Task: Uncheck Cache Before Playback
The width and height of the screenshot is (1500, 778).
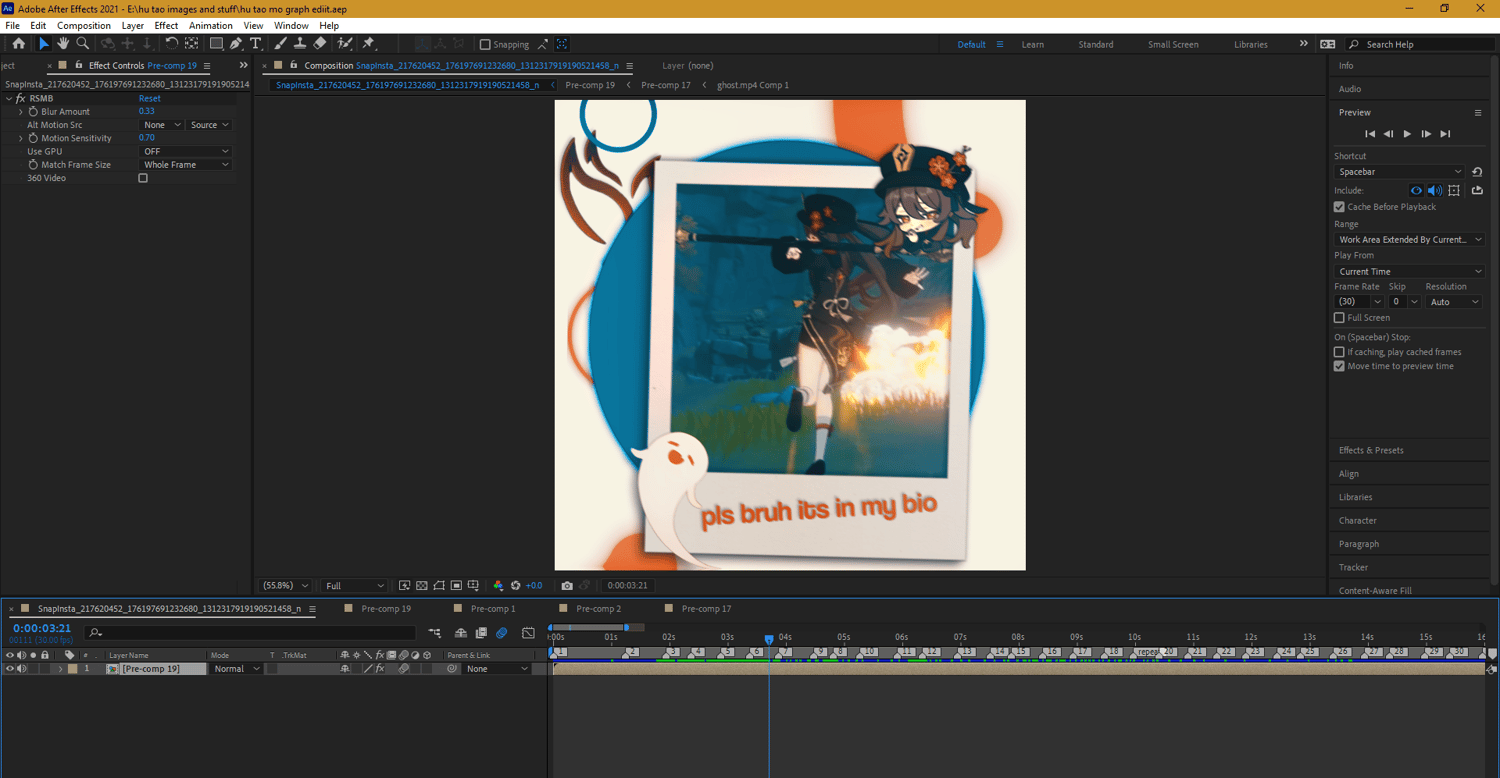Action: tap(1339, 207)
